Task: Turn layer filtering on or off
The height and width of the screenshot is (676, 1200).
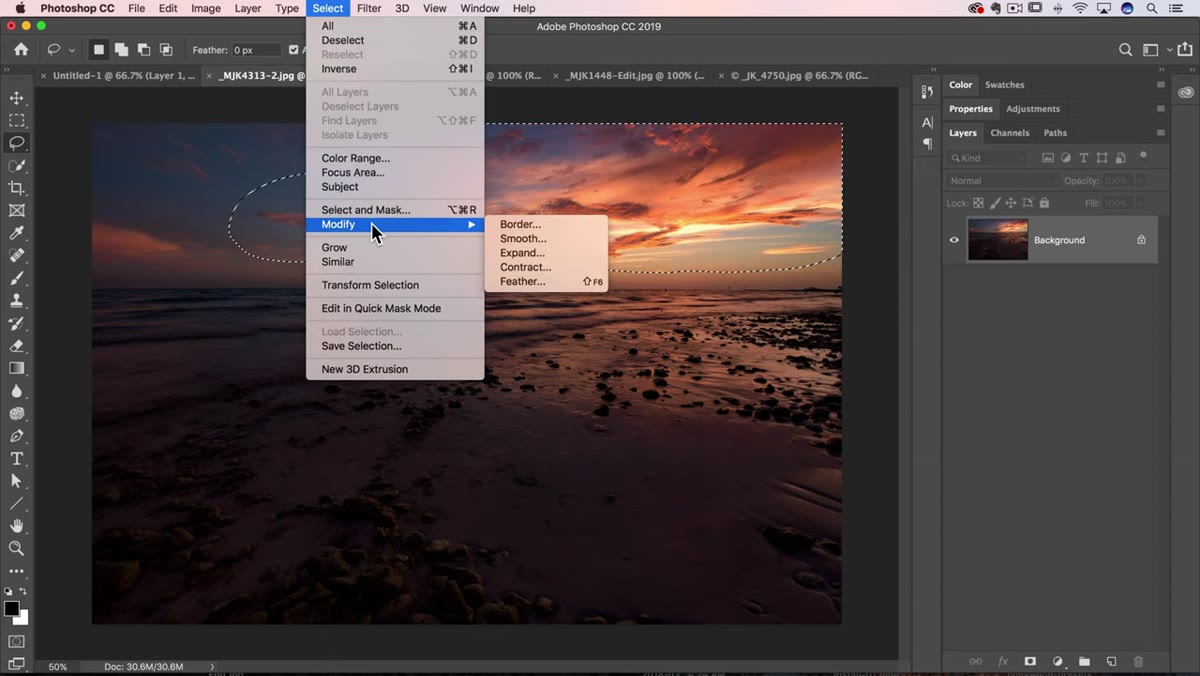Action: pyautogui.click(x=1143, y=156)
